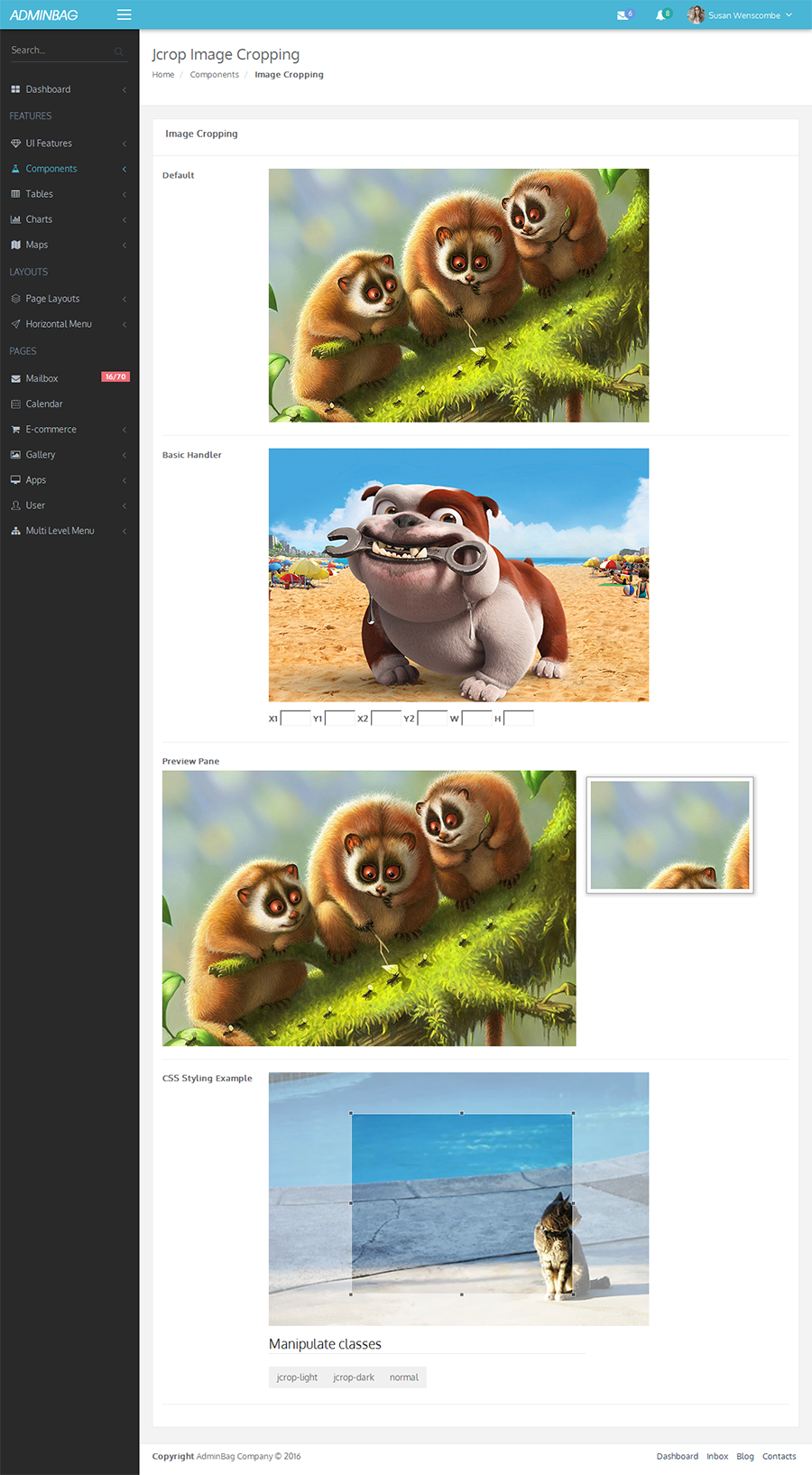Click the left-middle crop selection handle
812x1475 pixels.
click(x=351, y=1203)
